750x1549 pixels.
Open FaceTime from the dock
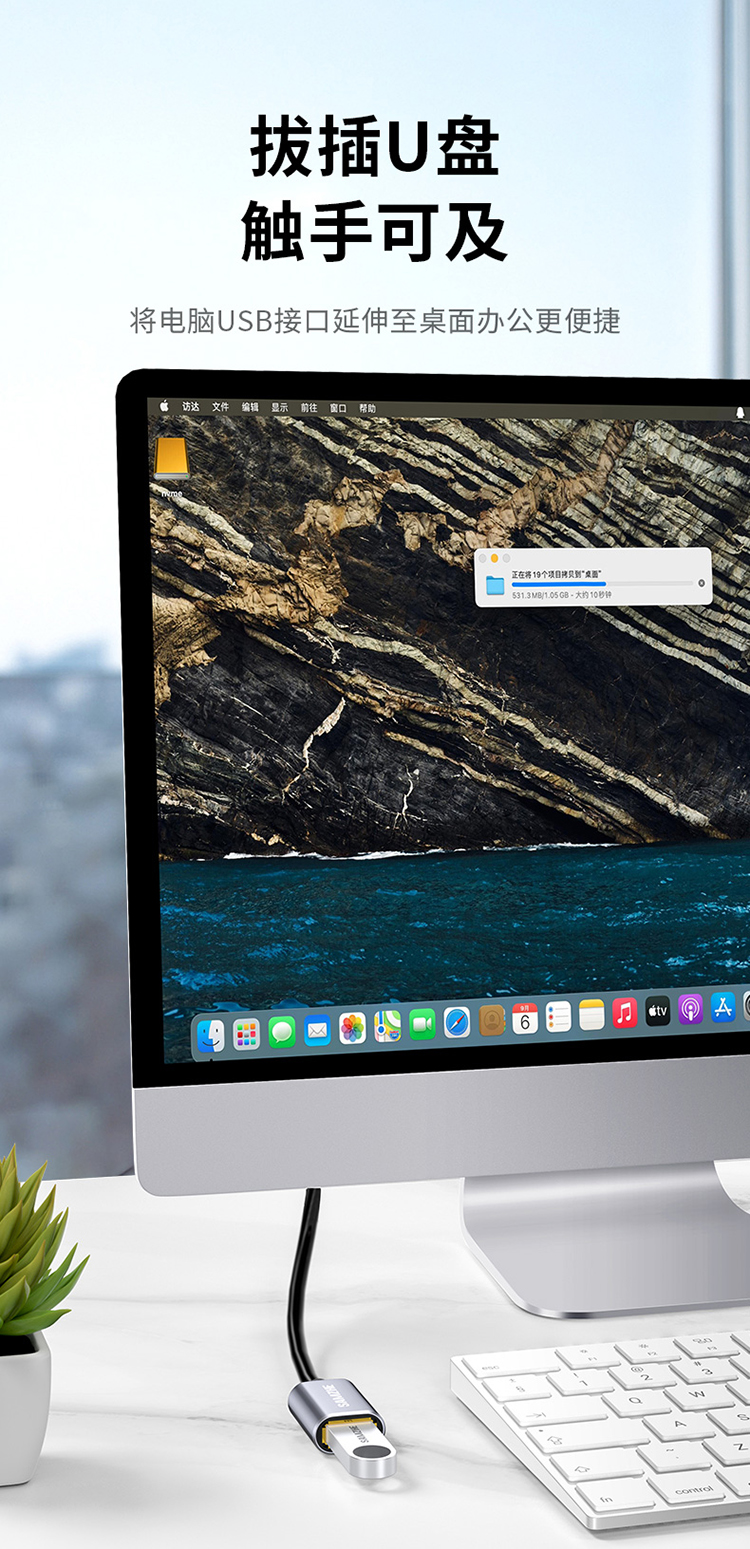click(x=422, y=1024)
